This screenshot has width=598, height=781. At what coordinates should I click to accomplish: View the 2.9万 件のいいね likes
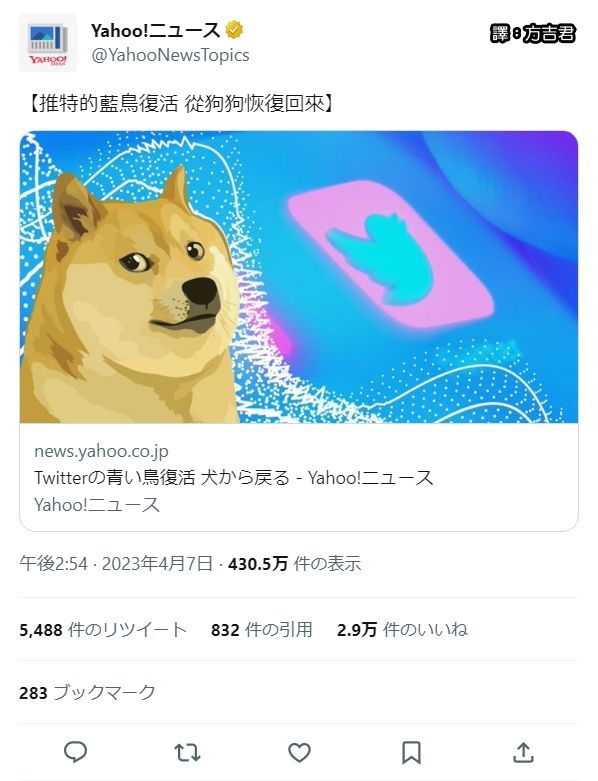click(402, 630)
